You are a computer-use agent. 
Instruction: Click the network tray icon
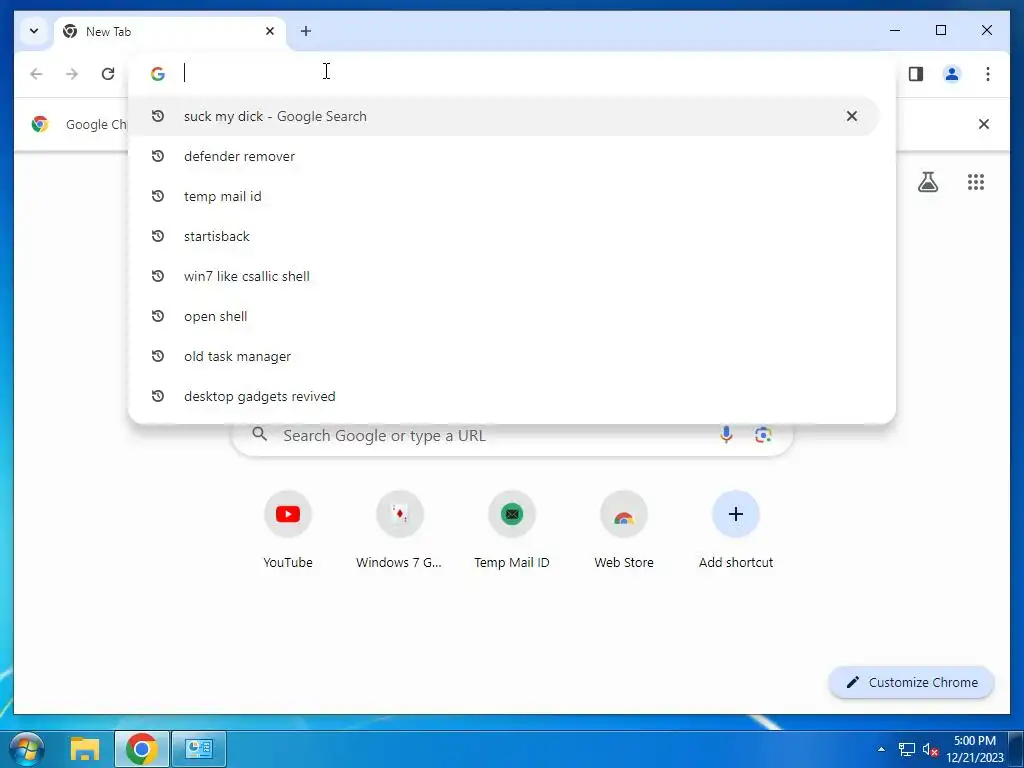(906, 749)
